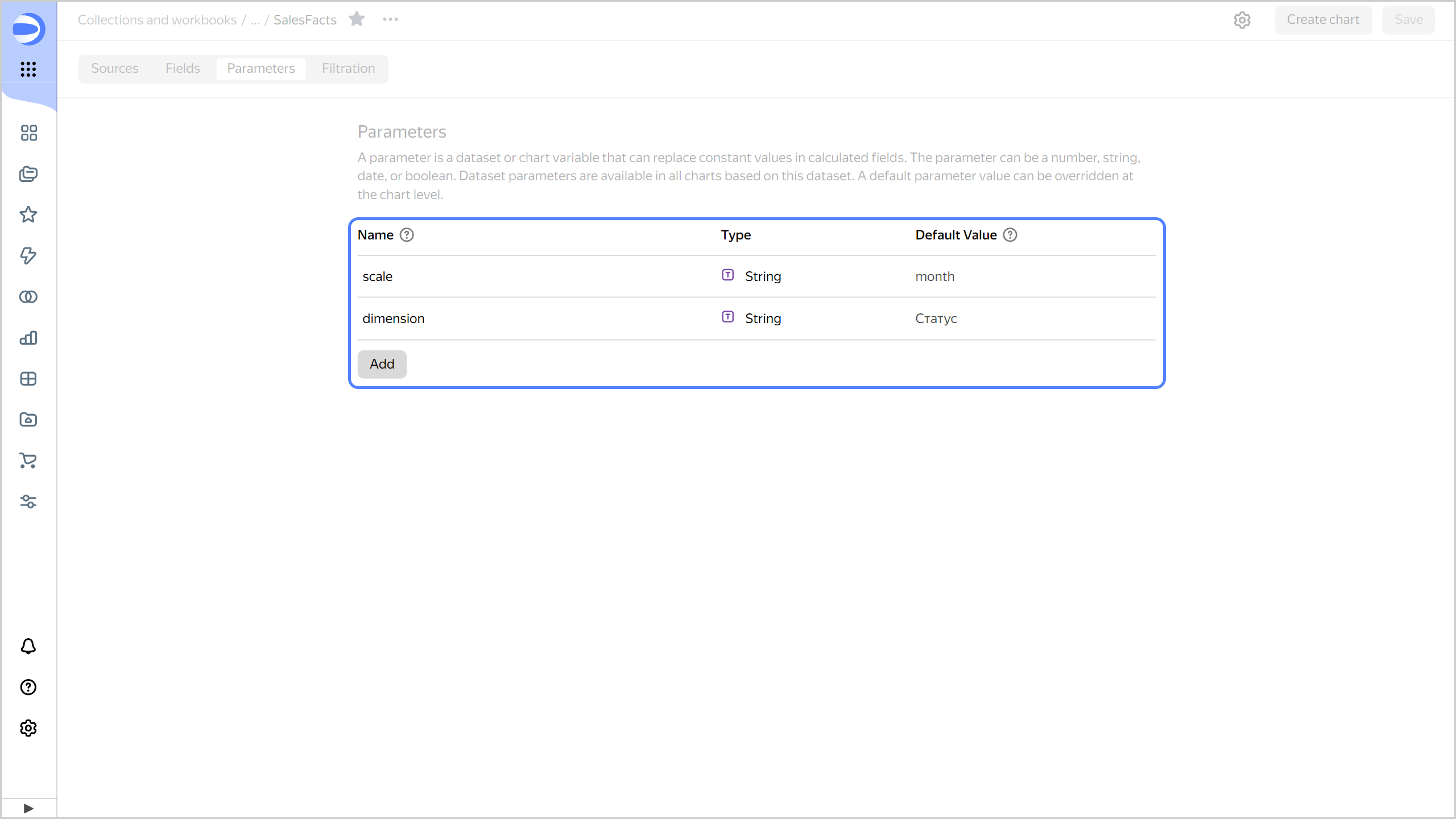Click Add to create new parameter

382,364
